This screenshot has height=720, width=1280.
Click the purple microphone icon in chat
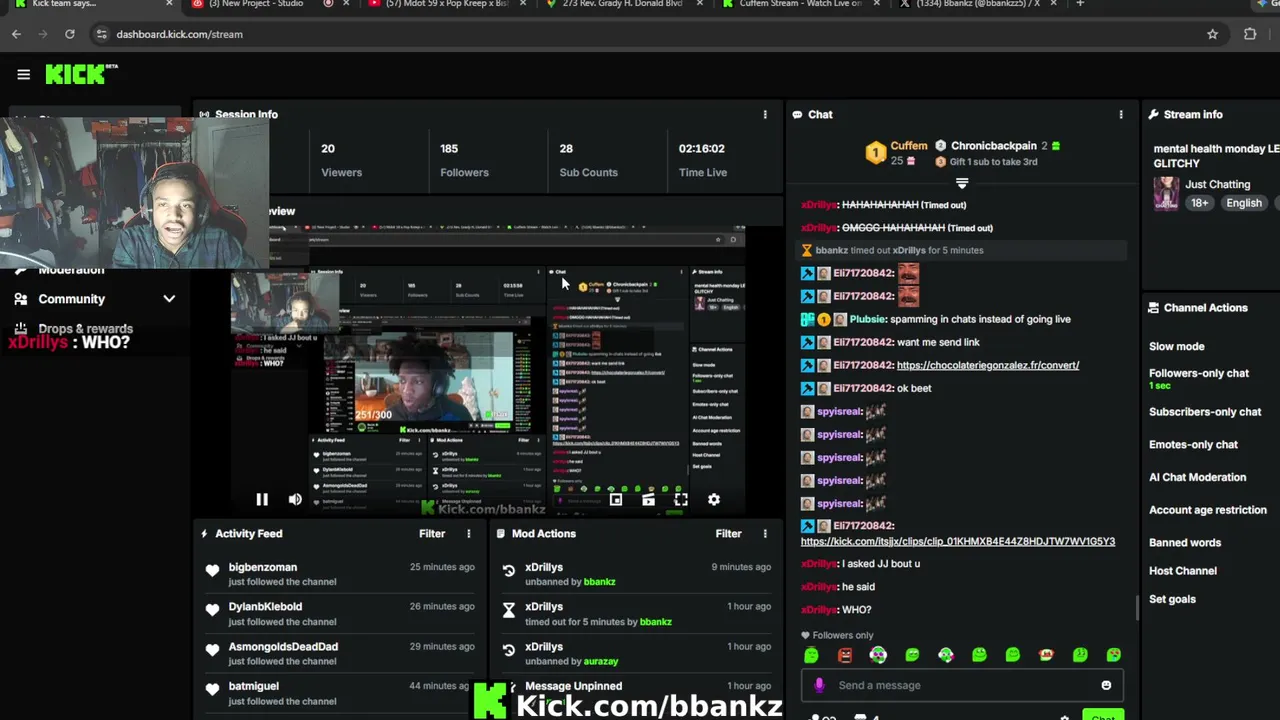pos(819,685)
